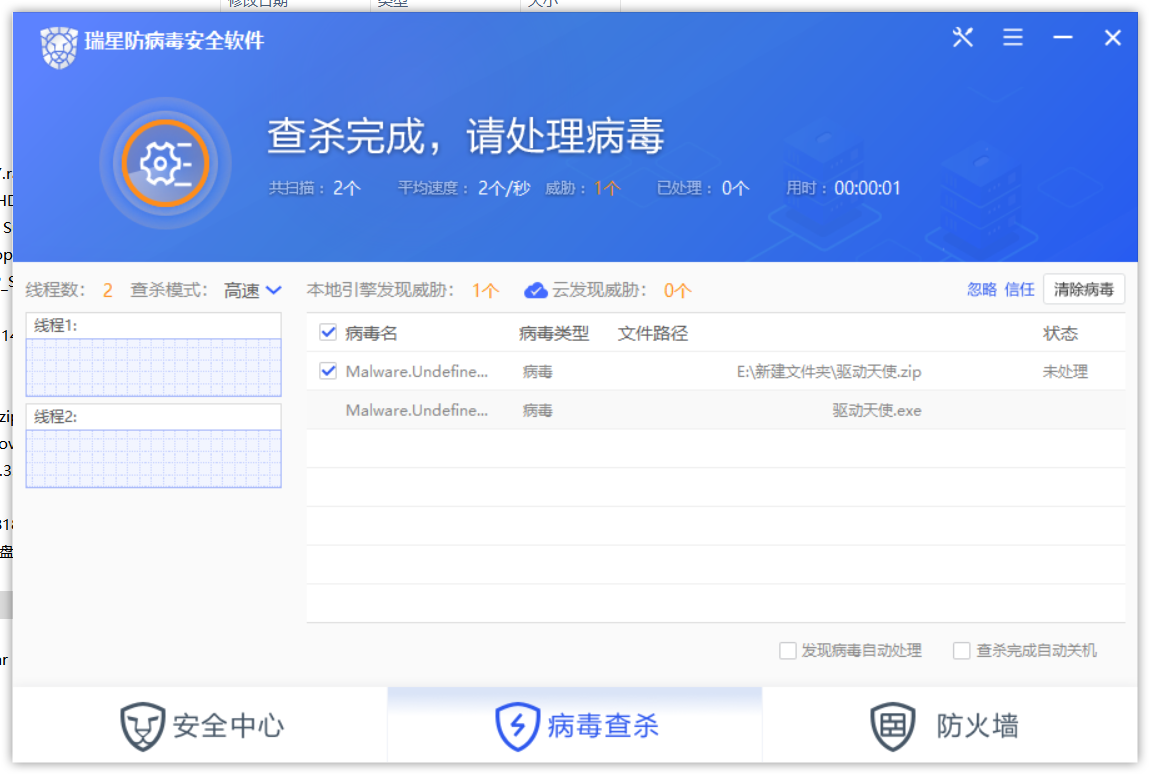Select the E:\新建文件夹\驱动天使.zip path cell
The image size is (1150, 775).
coord(829,372)
